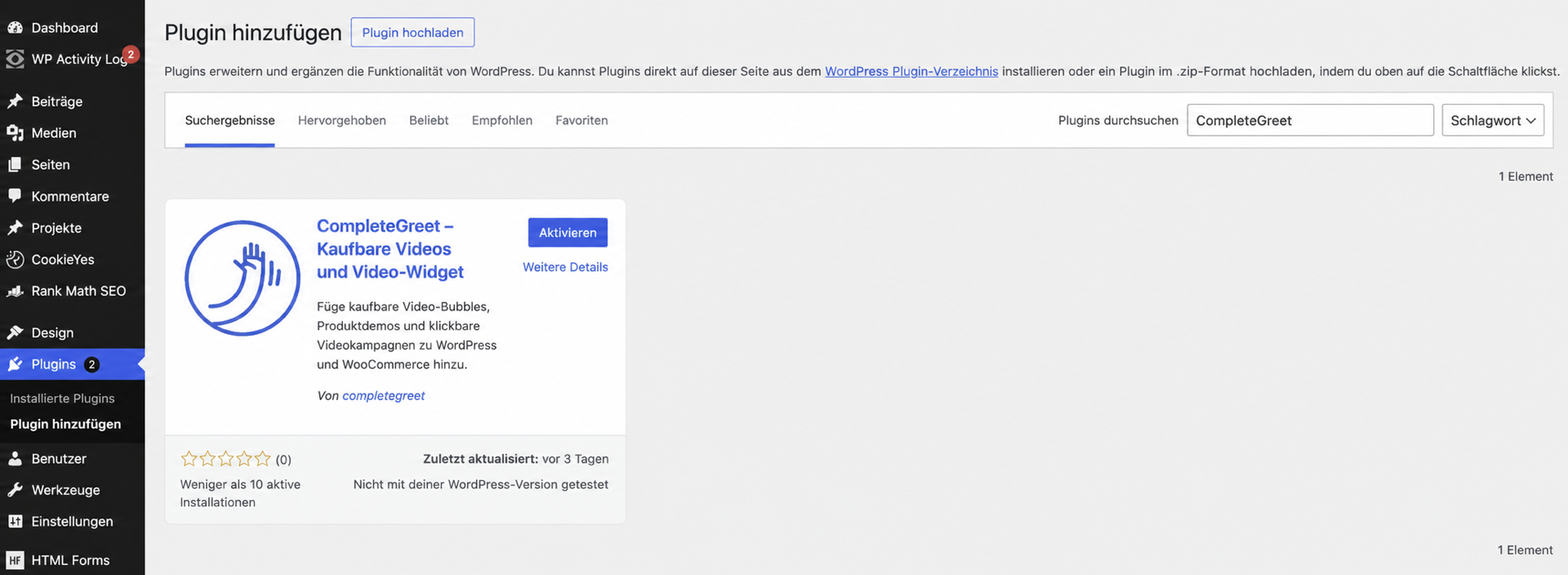
Task: Open the Werkzeuge menu label
Action: [x=65, y=490]
